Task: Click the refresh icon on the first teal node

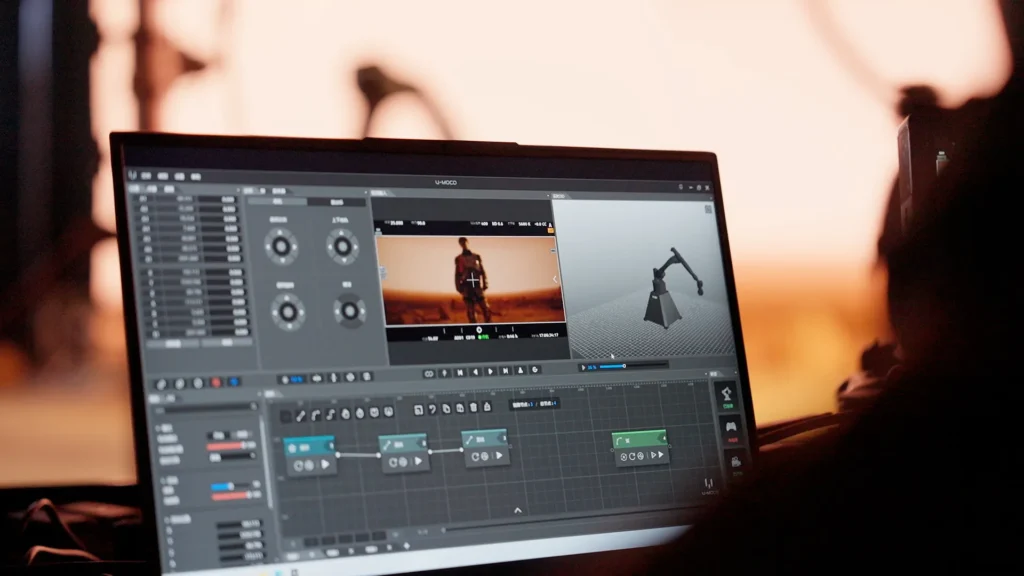Action: pyautogui.click(x=298, y=466)
